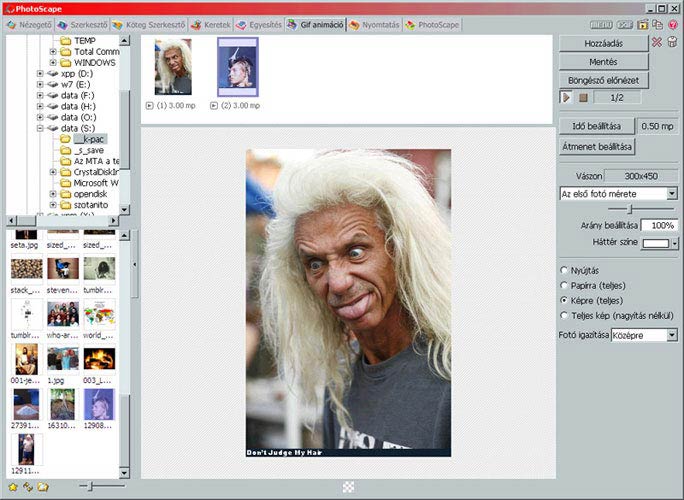Click the red X remove-frame icon
This screenshot has height=500, width=684.
(x=657, y=43)
